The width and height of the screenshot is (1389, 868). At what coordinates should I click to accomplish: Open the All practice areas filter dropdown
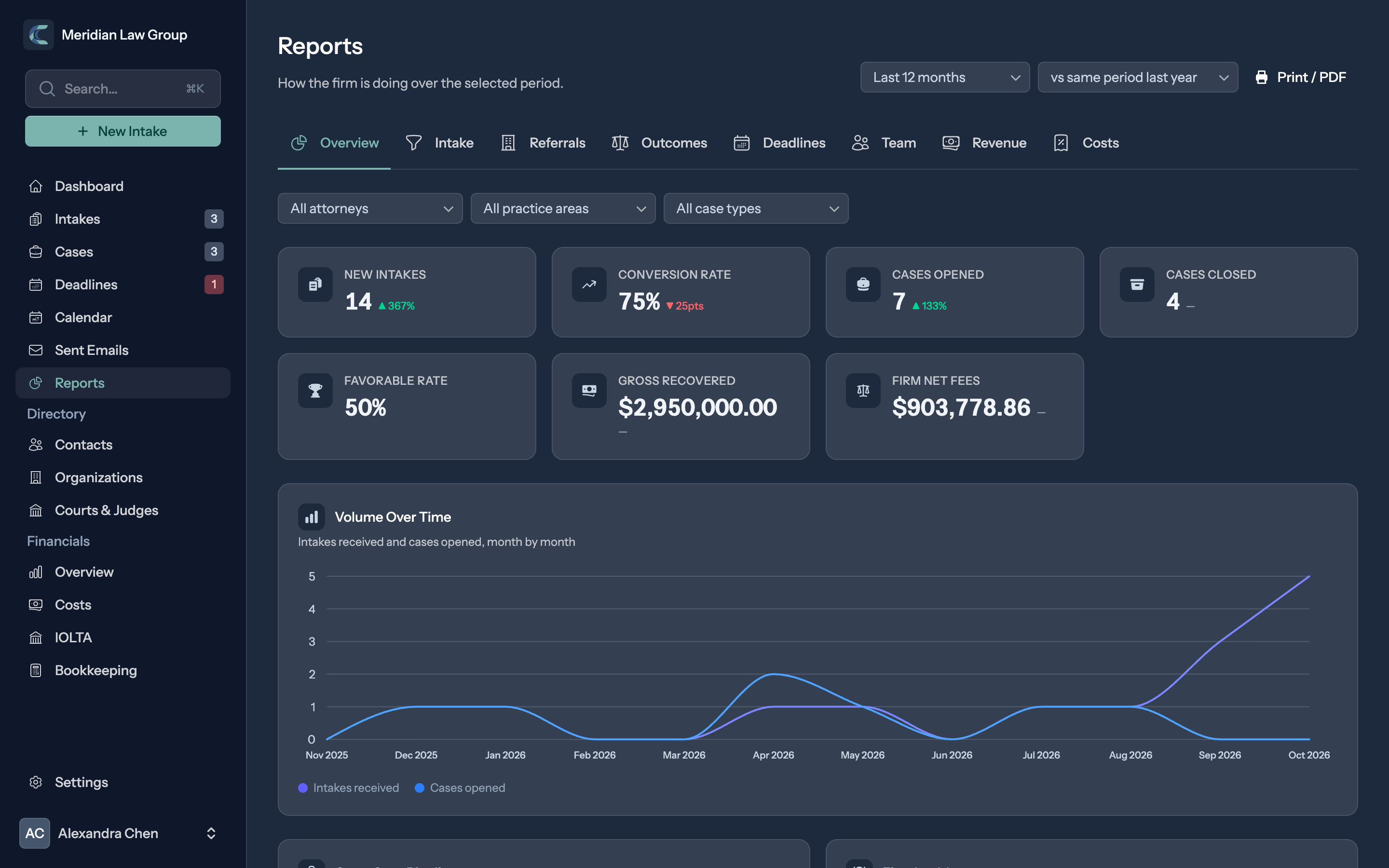click(x=563, y=208)
